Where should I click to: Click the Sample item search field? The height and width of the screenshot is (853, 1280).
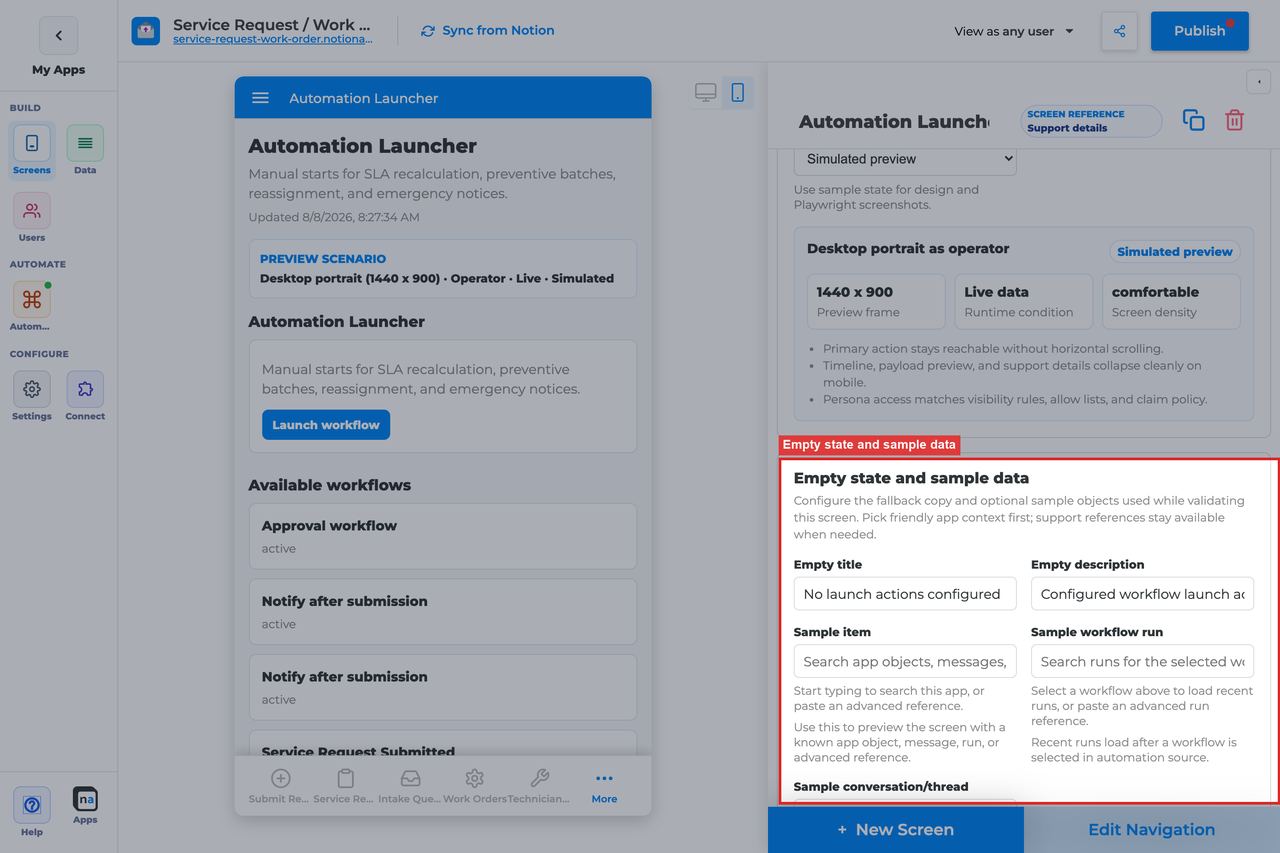tap(905, 661)
